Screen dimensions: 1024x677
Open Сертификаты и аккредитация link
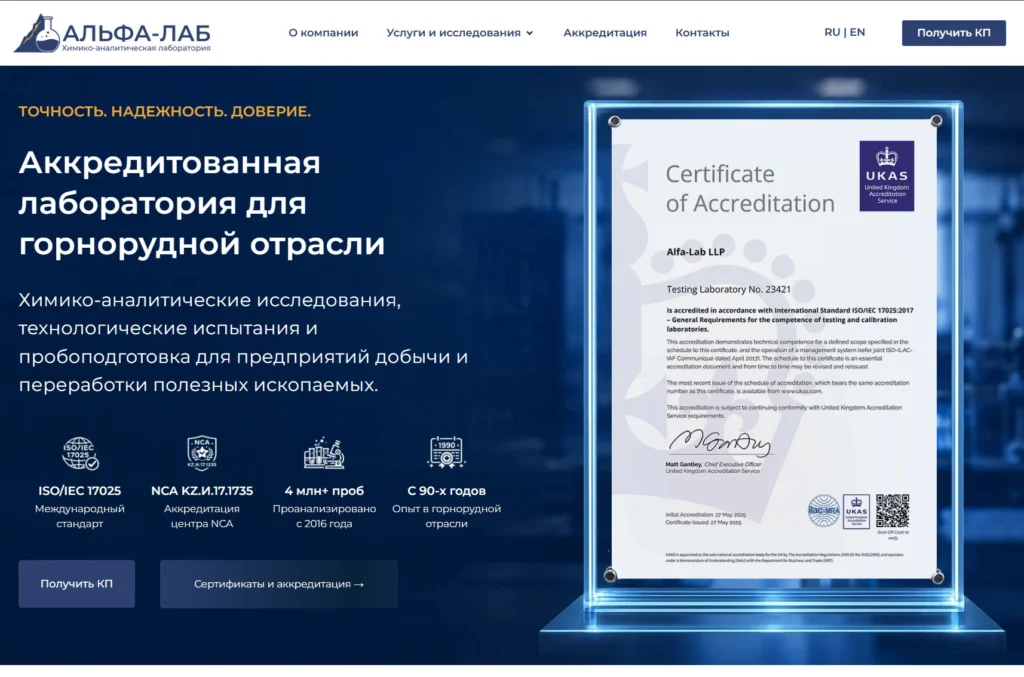pyautogui.click(x=279, y=584)
